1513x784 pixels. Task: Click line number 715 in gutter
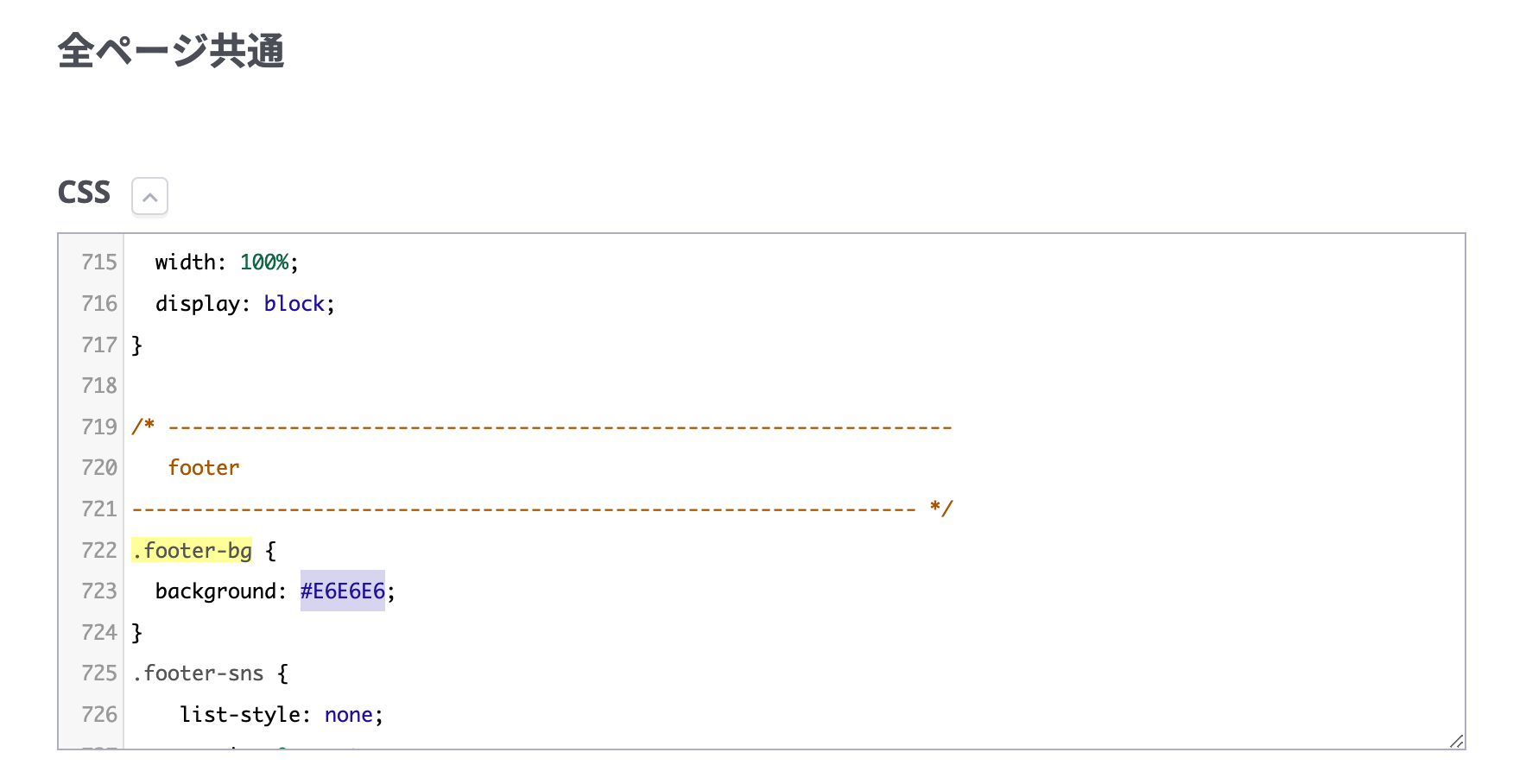[98, 262]
